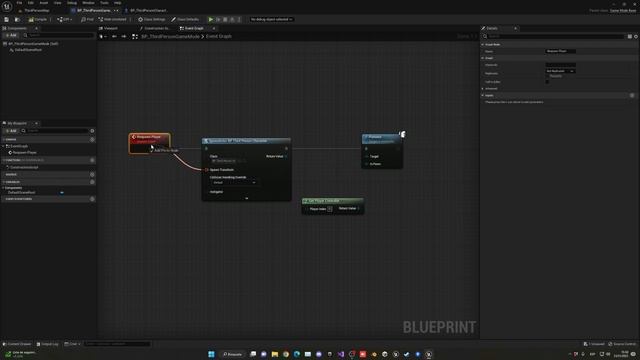Click add new macro plus icon
Image resolution: width=640 pixels, height=360 pixels.
tap(92, 174)
